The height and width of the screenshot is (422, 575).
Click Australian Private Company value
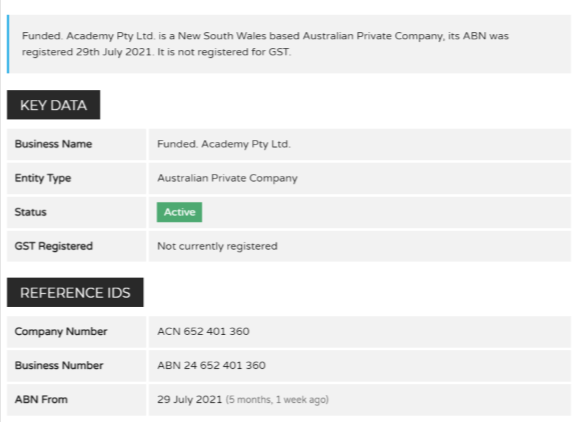227,178
